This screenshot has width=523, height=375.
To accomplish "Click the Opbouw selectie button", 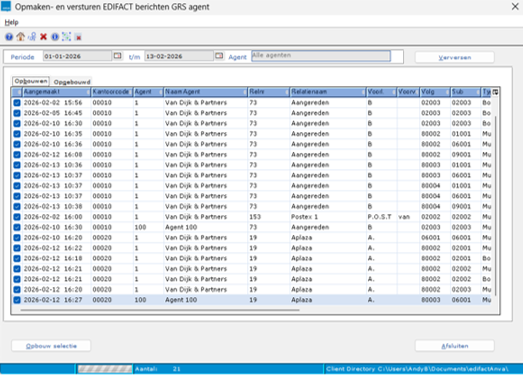I will coord(51,346).
